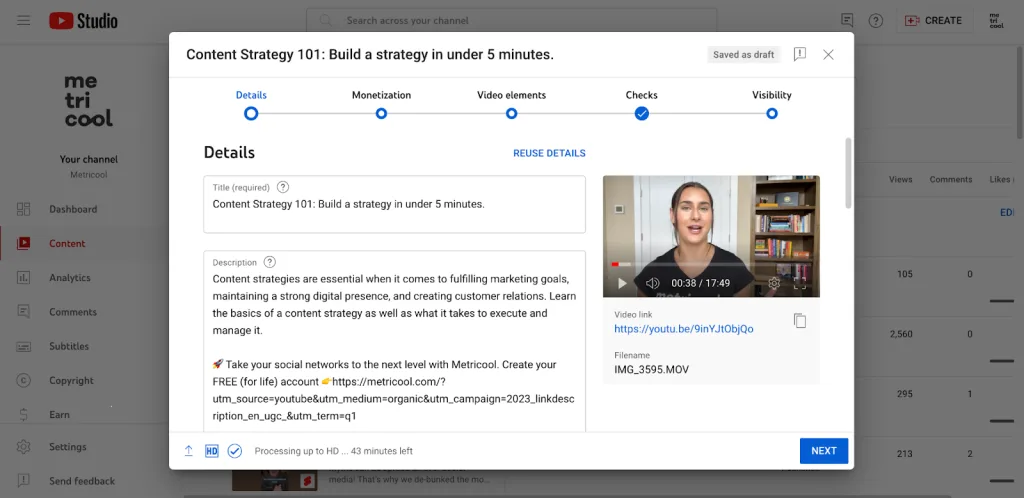The image size is (1024, 498).
Task: Enter fullscreen on video preview
Action: pos(800,283)
